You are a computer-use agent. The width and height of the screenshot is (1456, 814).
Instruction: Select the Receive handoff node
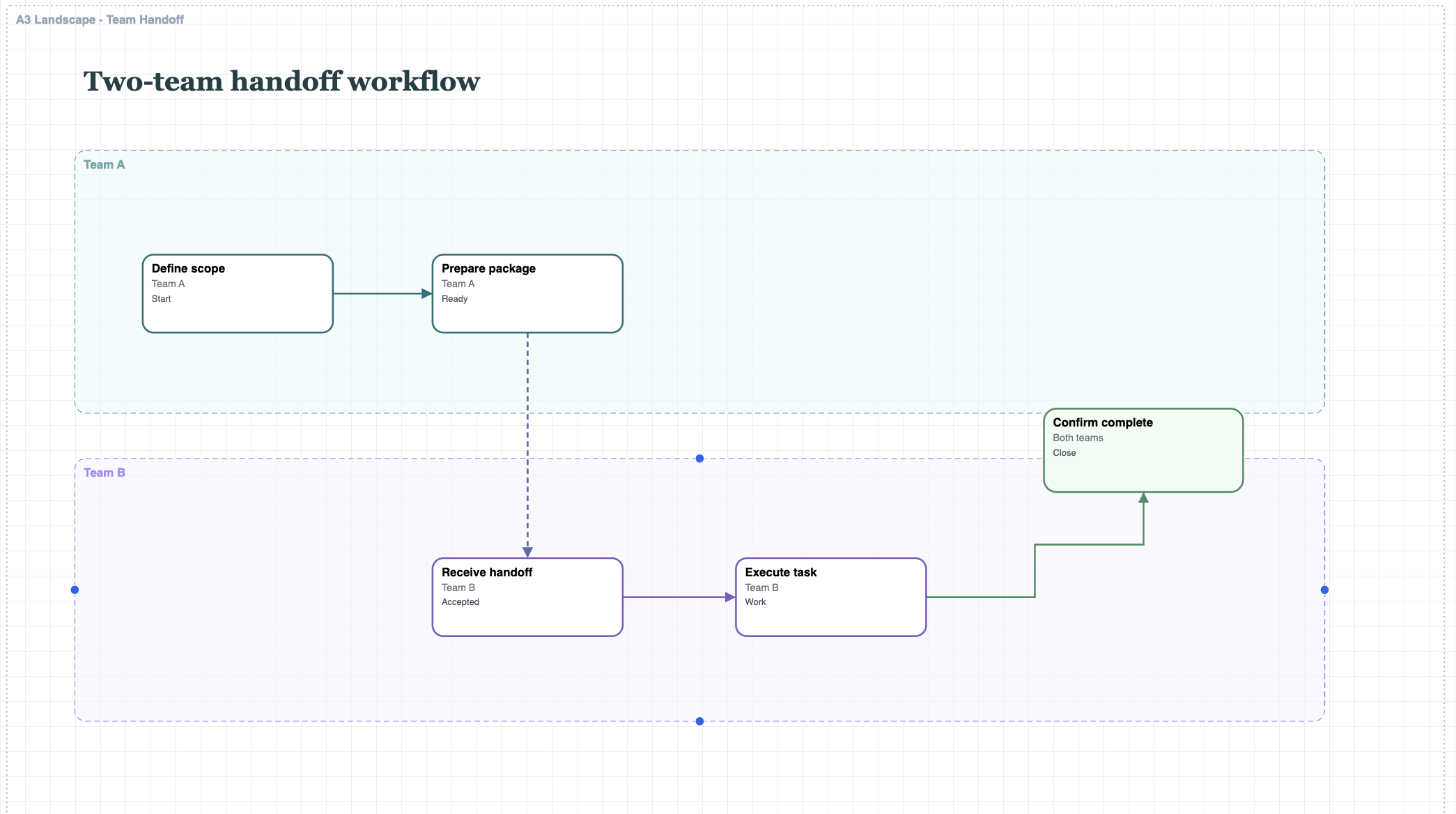pos(527,597)
